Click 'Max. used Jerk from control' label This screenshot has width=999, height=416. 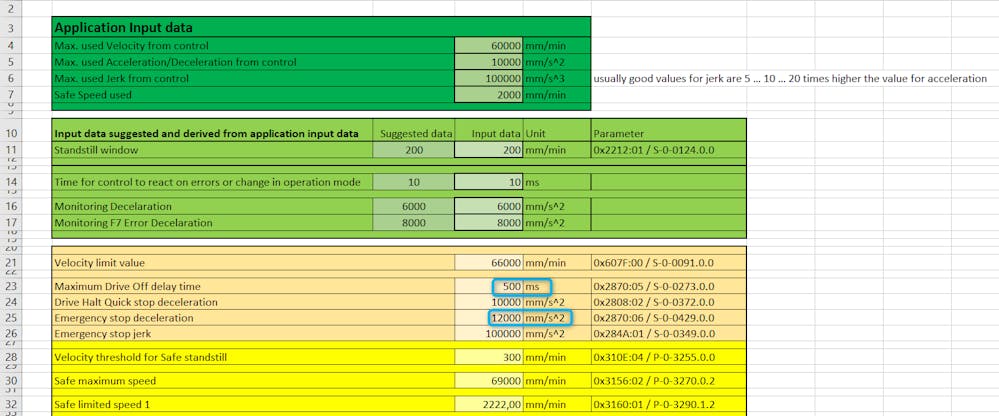tap(122, 79)
